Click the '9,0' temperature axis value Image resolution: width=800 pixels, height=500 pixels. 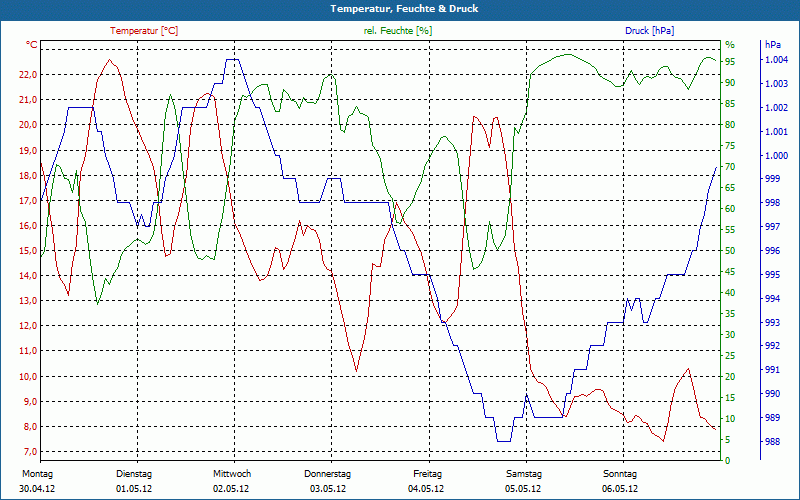(x=31, y=401)
